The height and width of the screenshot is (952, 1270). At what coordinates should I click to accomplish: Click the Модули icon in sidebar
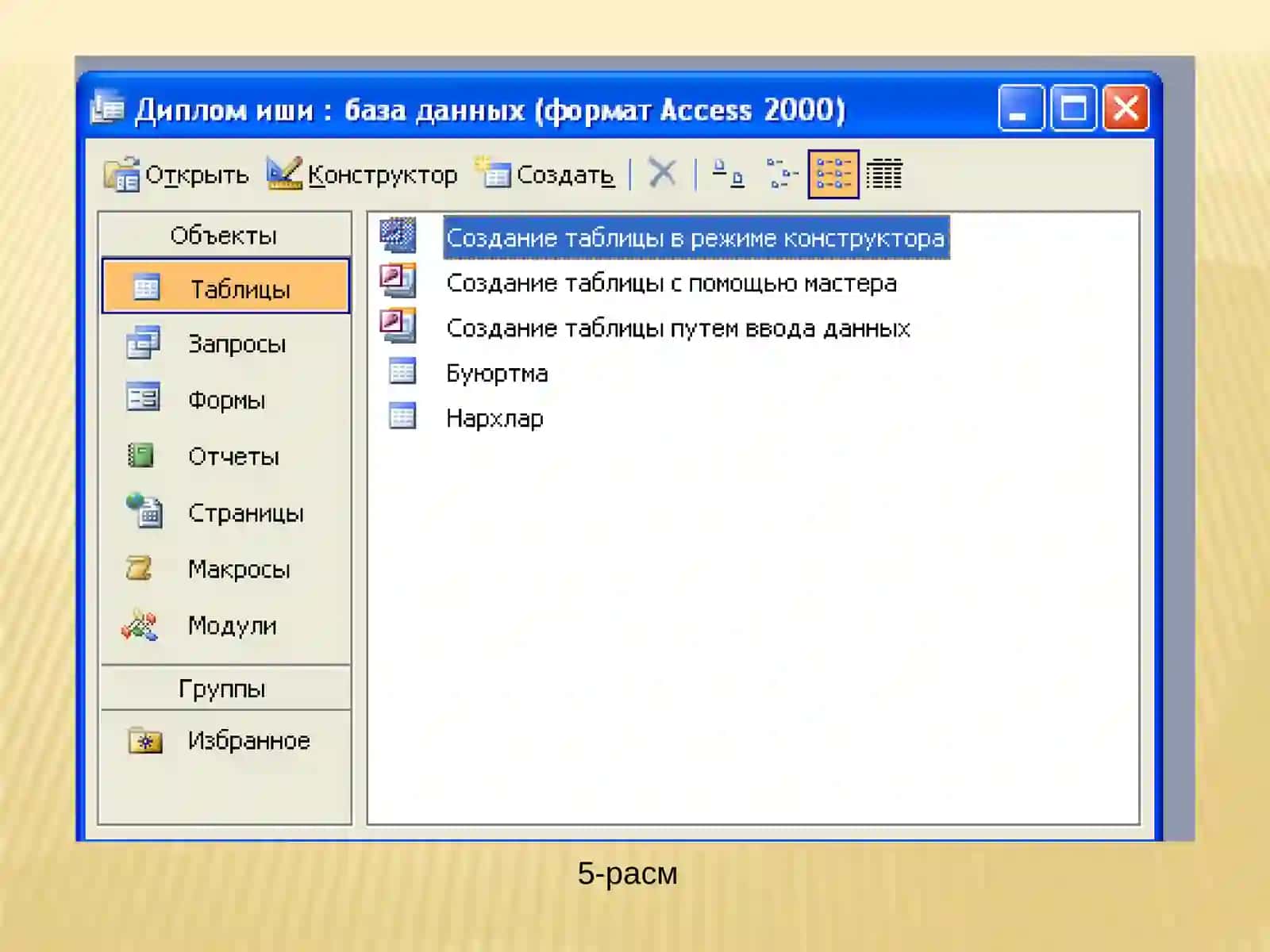140,625
